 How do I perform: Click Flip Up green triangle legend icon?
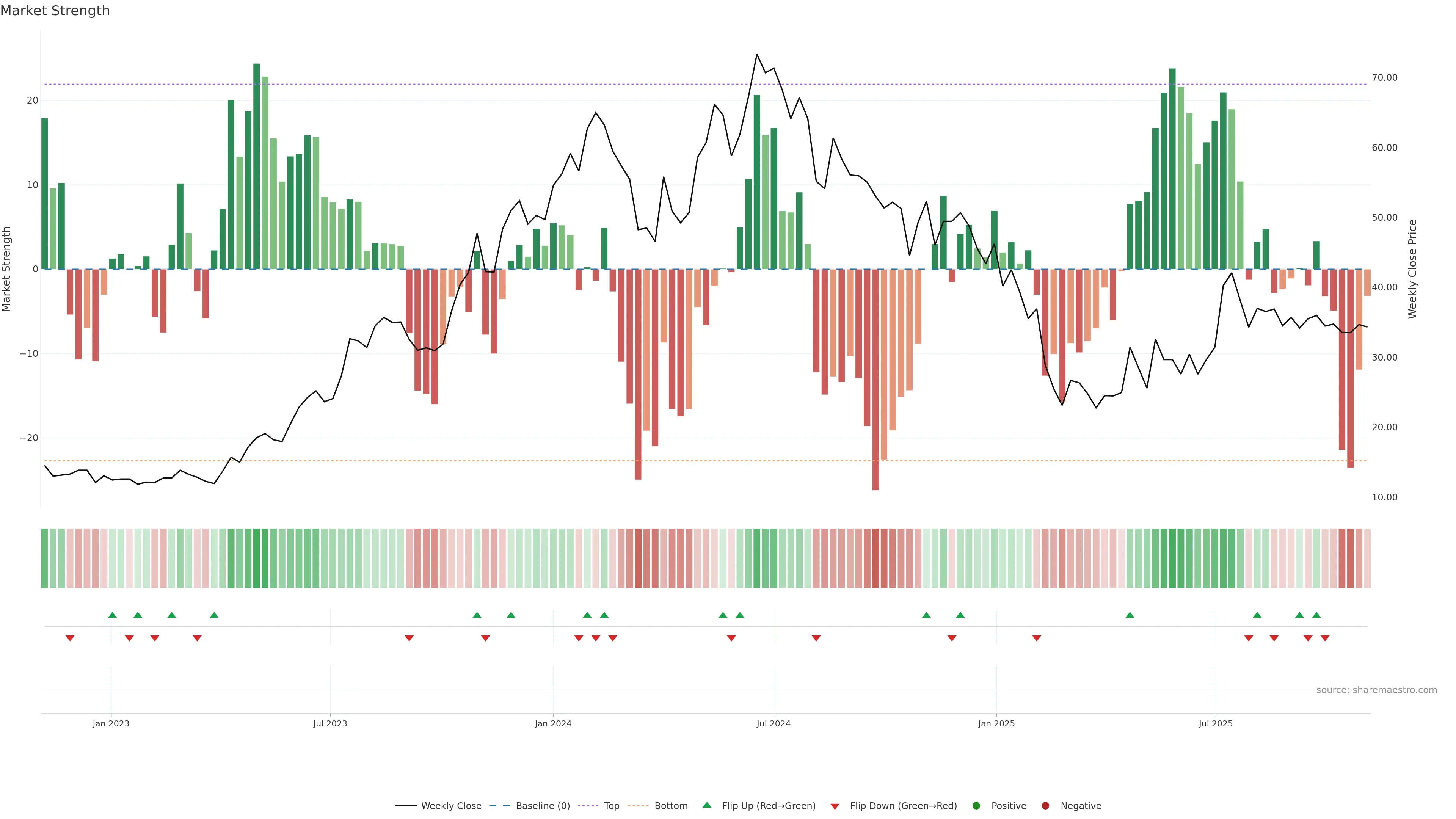point(706,805)
